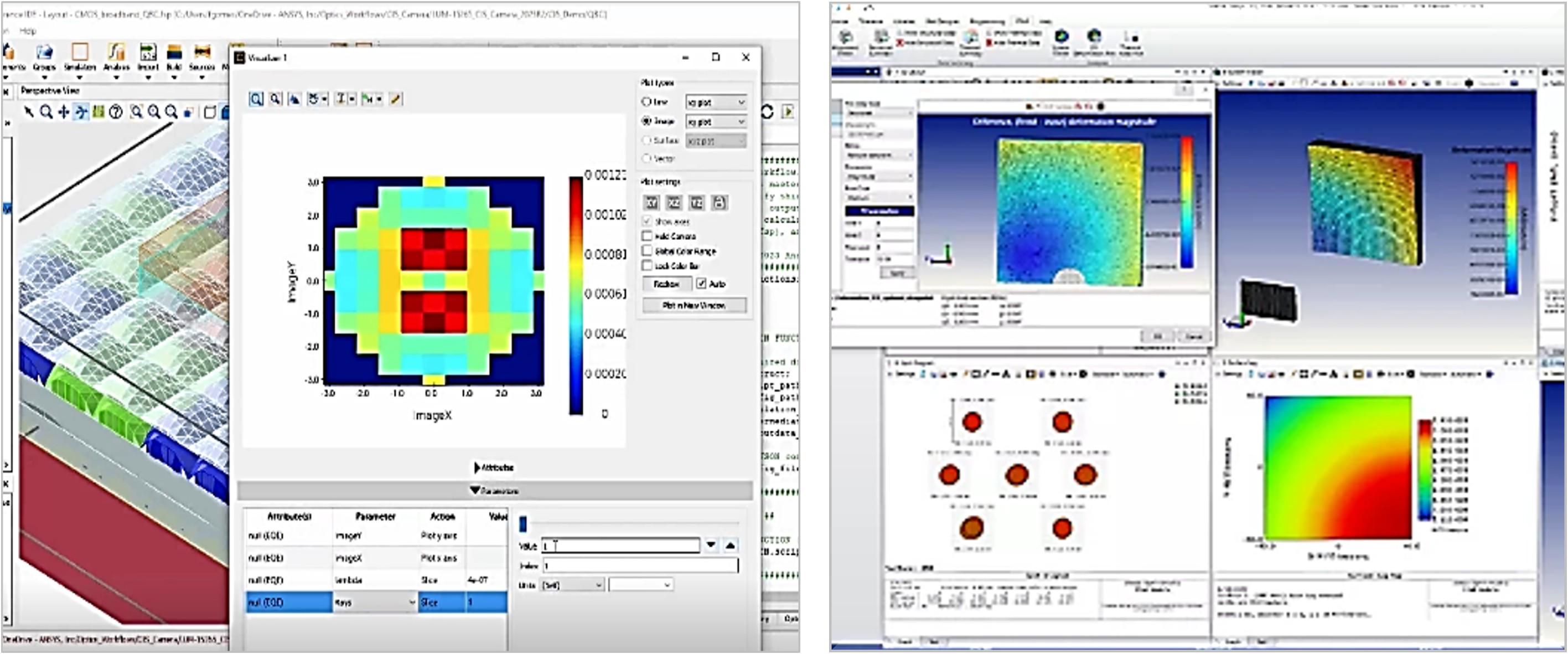The image size is (1568, 654).
Task: Enable the Lock Color Bar checkbox
Action: [x=647, y=265]
